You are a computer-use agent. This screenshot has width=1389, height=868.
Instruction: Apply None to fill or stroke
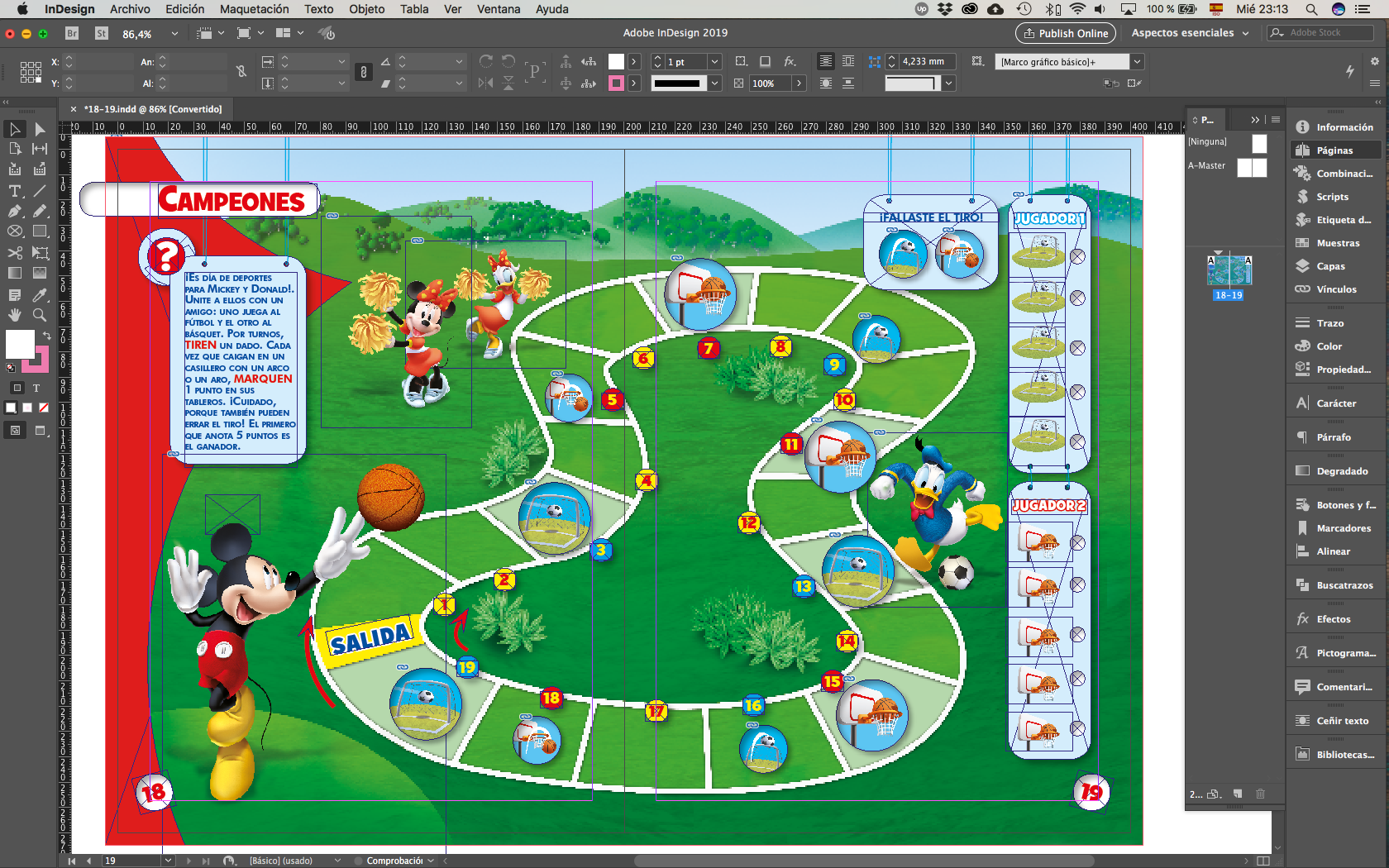[x=44, y=408]
